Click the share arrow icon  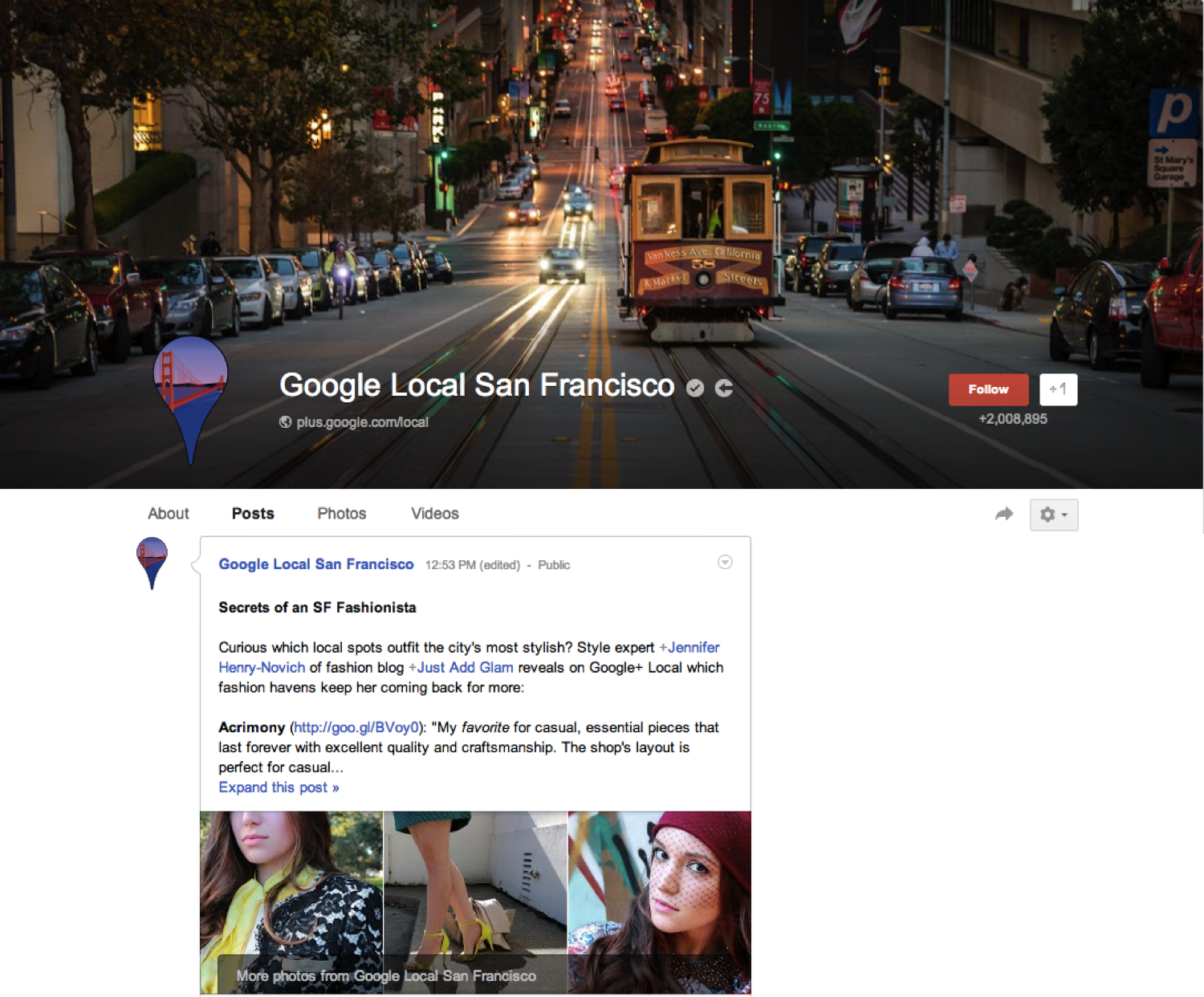[x=1003, y=515]
